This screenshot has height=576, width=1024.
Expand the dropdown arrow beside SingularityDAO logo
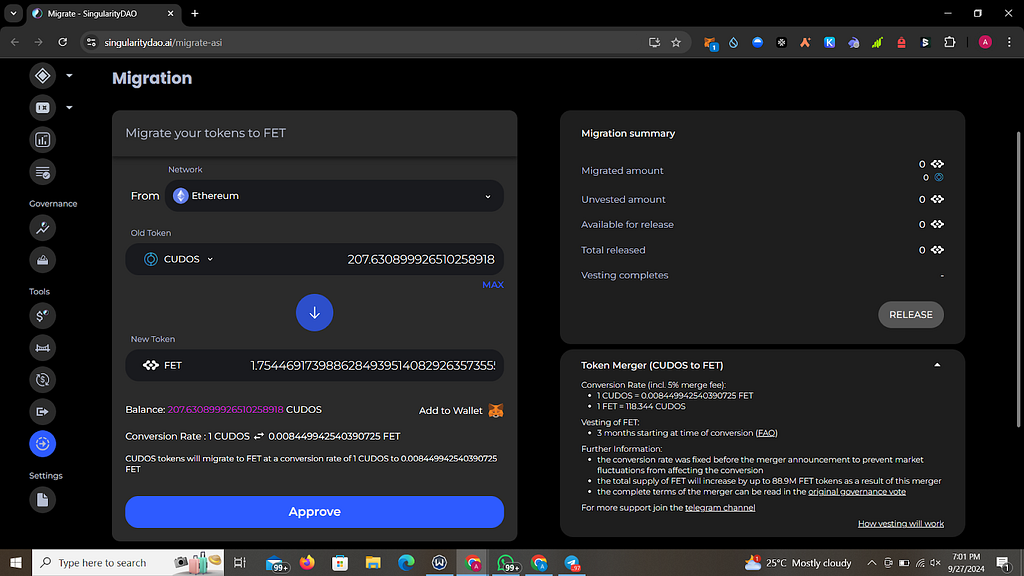pos(69,76)
